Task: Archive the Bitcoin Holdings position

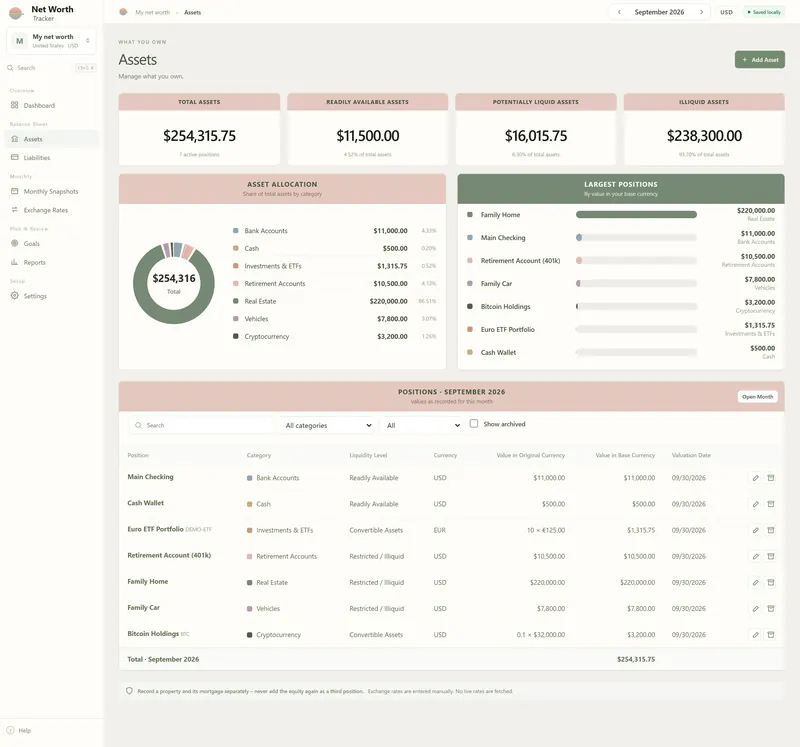Action: [x=771, y=635]
